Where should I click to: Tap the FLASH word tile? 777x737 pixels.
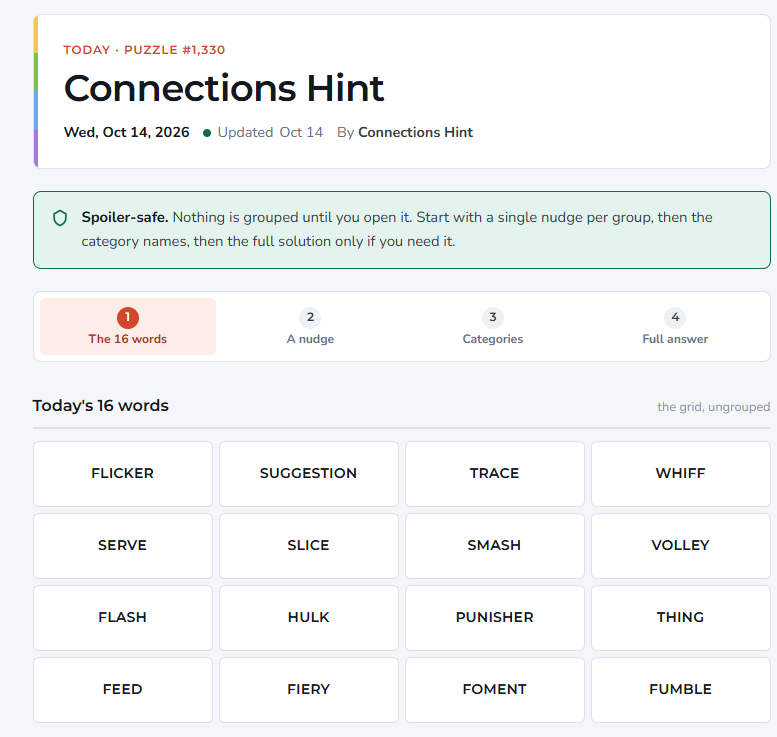[123, 618]
